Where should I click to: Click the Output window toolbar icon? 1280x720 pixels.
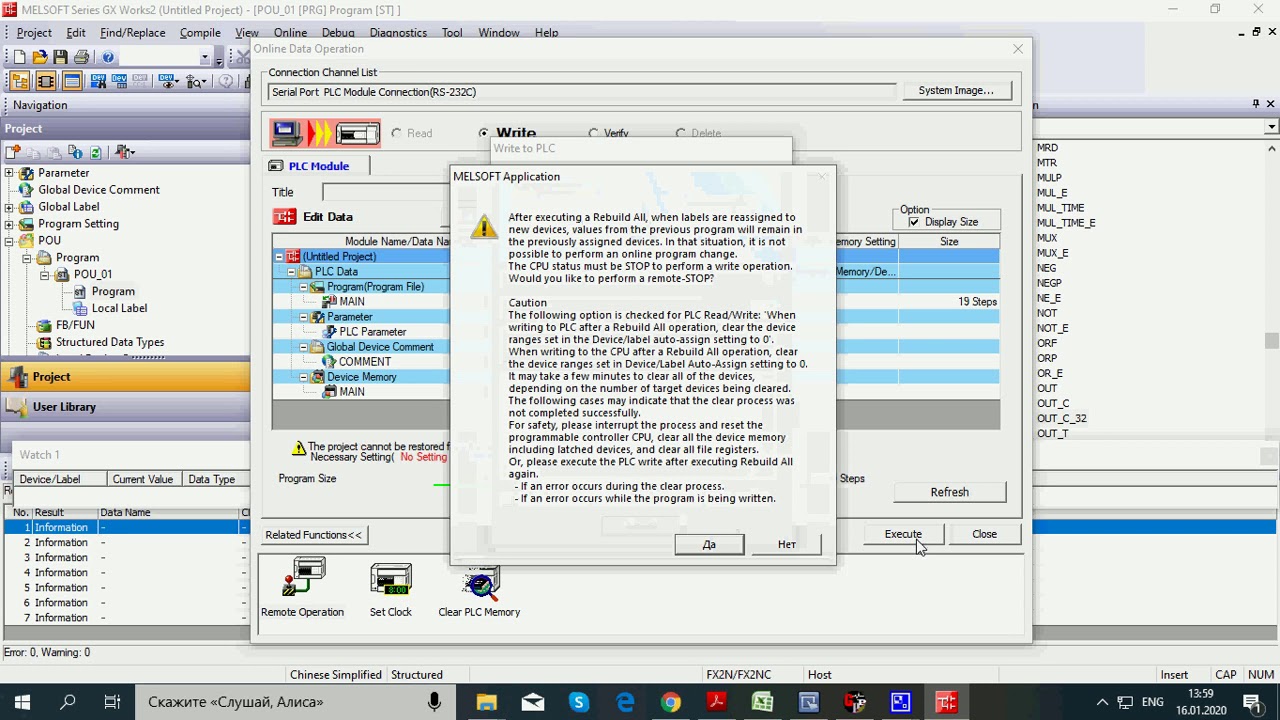point(72,81)
